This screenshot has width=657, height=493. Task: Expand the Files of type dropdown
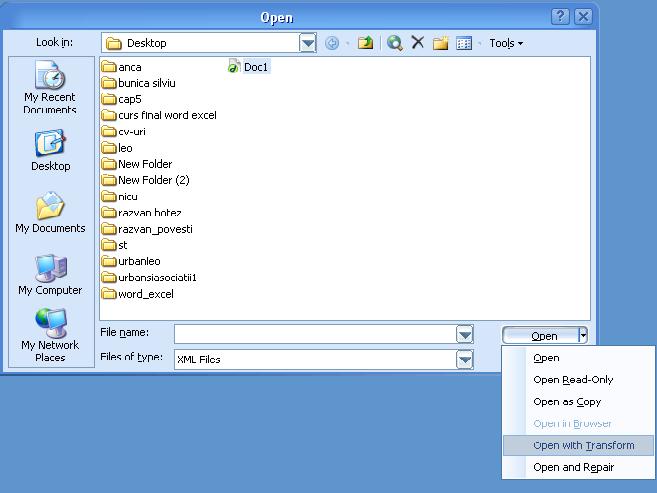coord(464,359)
